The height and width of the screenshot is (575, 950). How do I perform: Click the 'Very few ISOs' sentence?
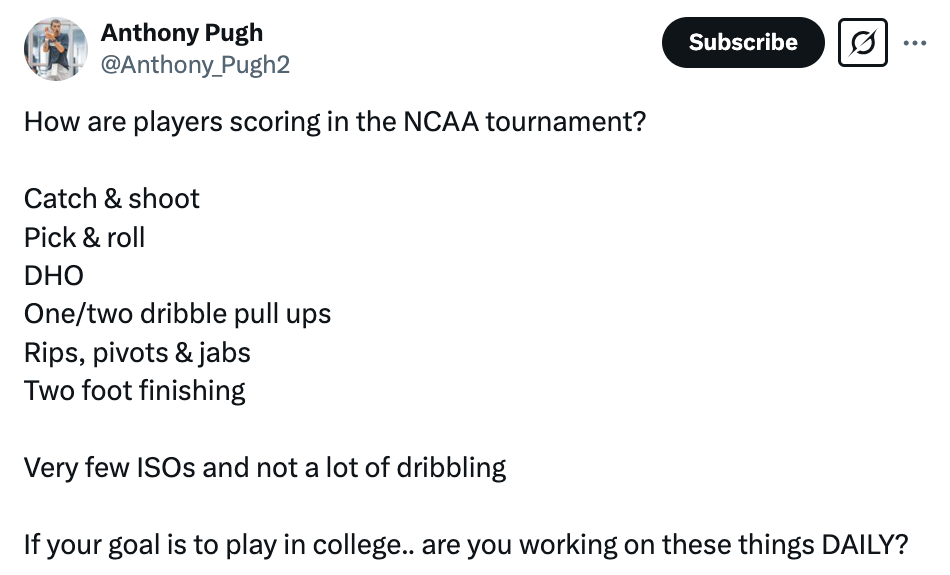click(264, 467)
